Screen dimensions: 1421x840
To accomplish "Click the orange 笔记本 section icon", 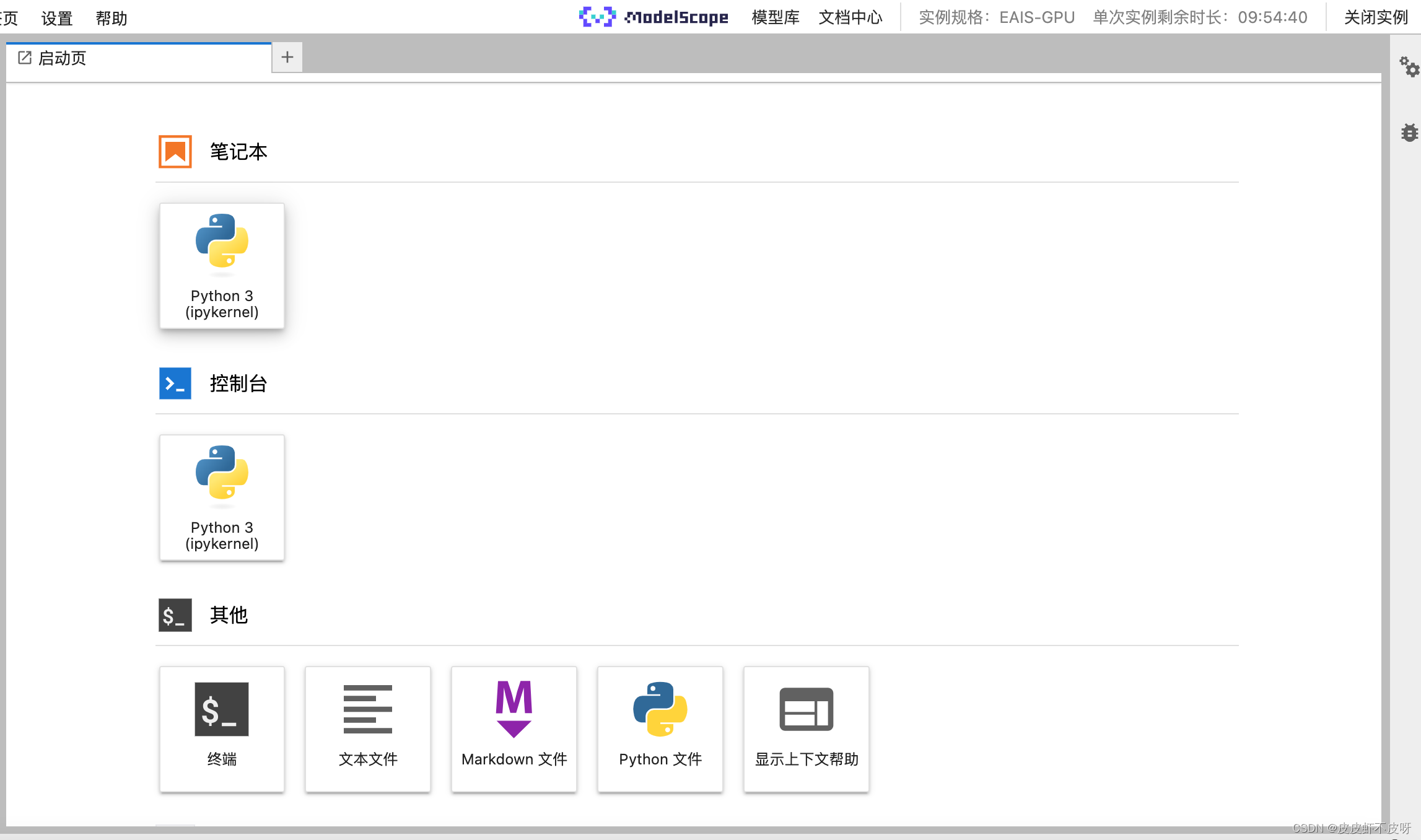I will click(x=175, y=152).
